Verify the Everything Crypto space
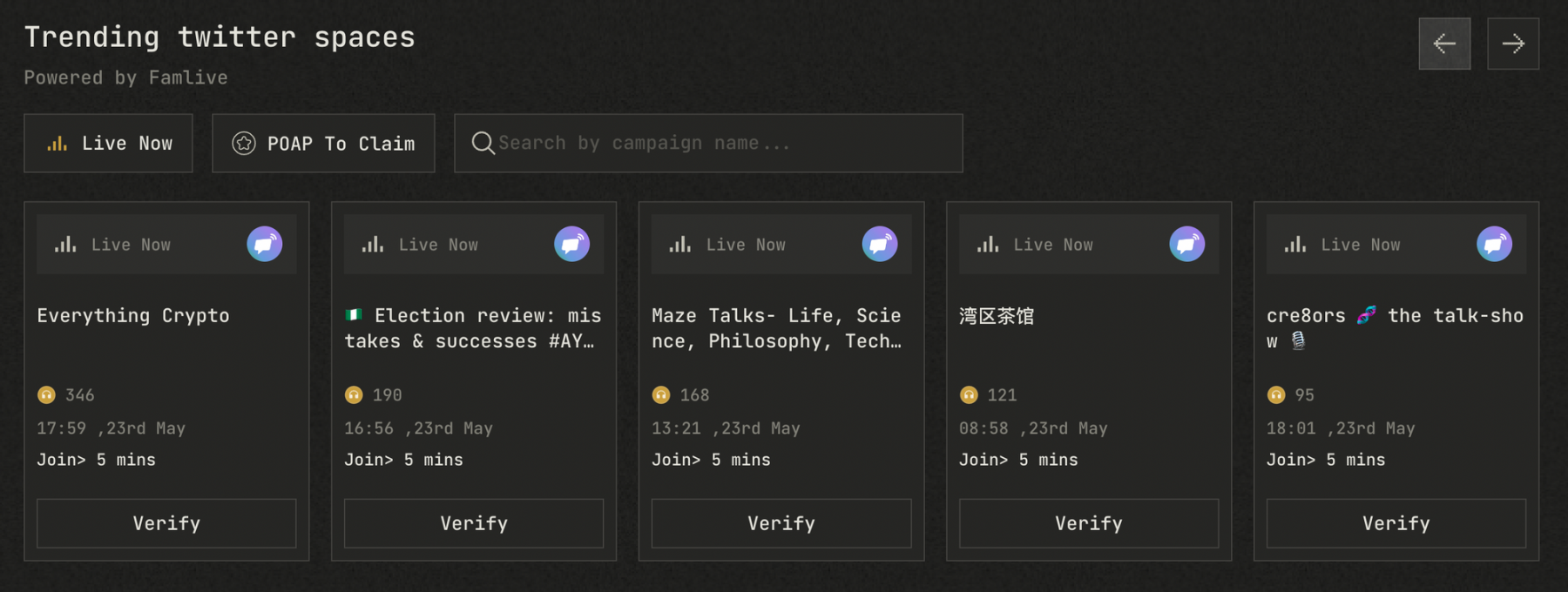This screenshot has height=592, width=1568. (x=166, y=523)
